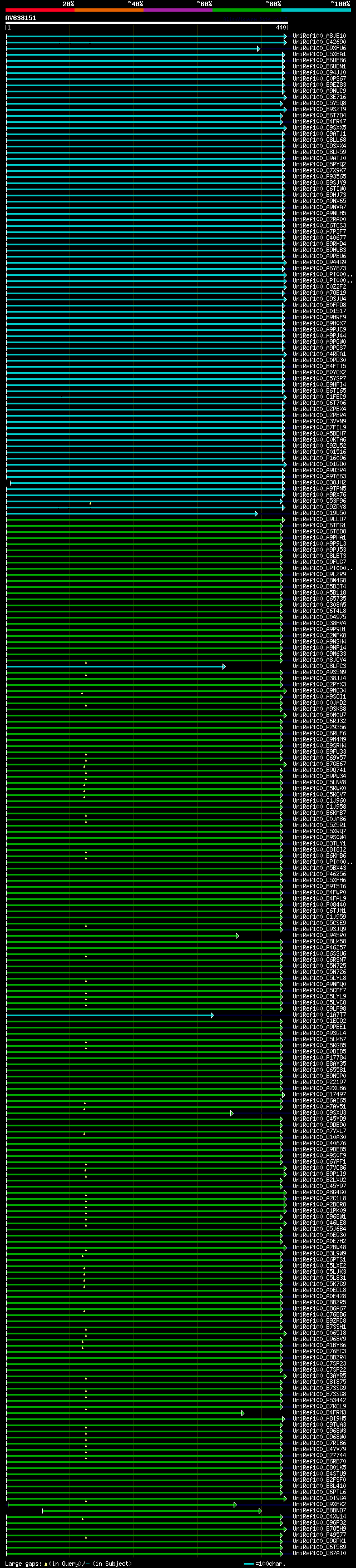The image size is (356, 1568).
Task: Click the ruler end value 440
Action: (x=280, y=27)
